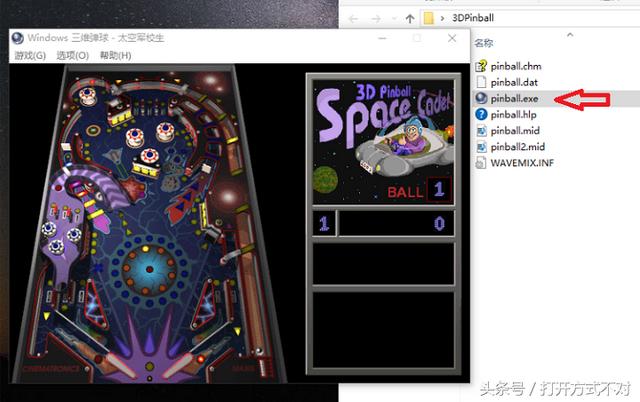Minimize the 3D Pinball window
Viewport: 640px width, 402px height.
click(x=382, y=38)
